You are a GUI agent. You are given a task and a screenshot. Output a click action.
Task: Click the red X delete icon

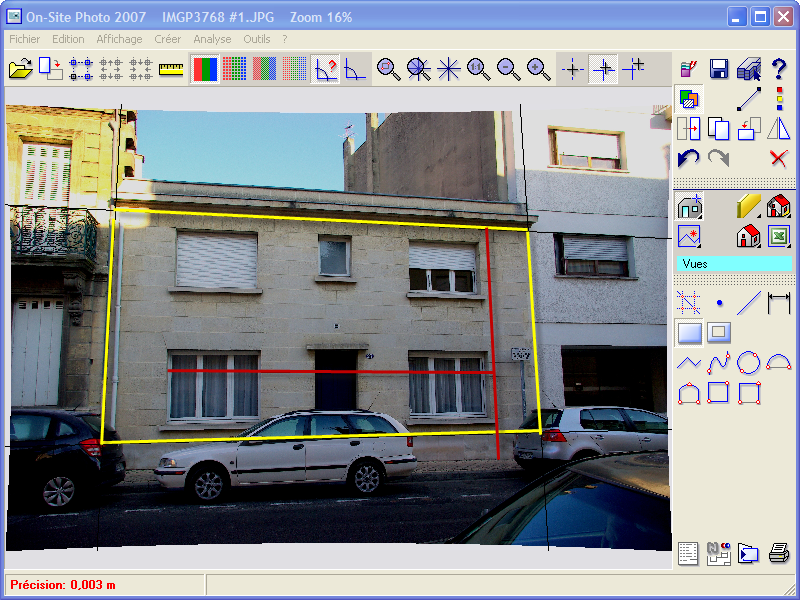click(x=779, y=159)
